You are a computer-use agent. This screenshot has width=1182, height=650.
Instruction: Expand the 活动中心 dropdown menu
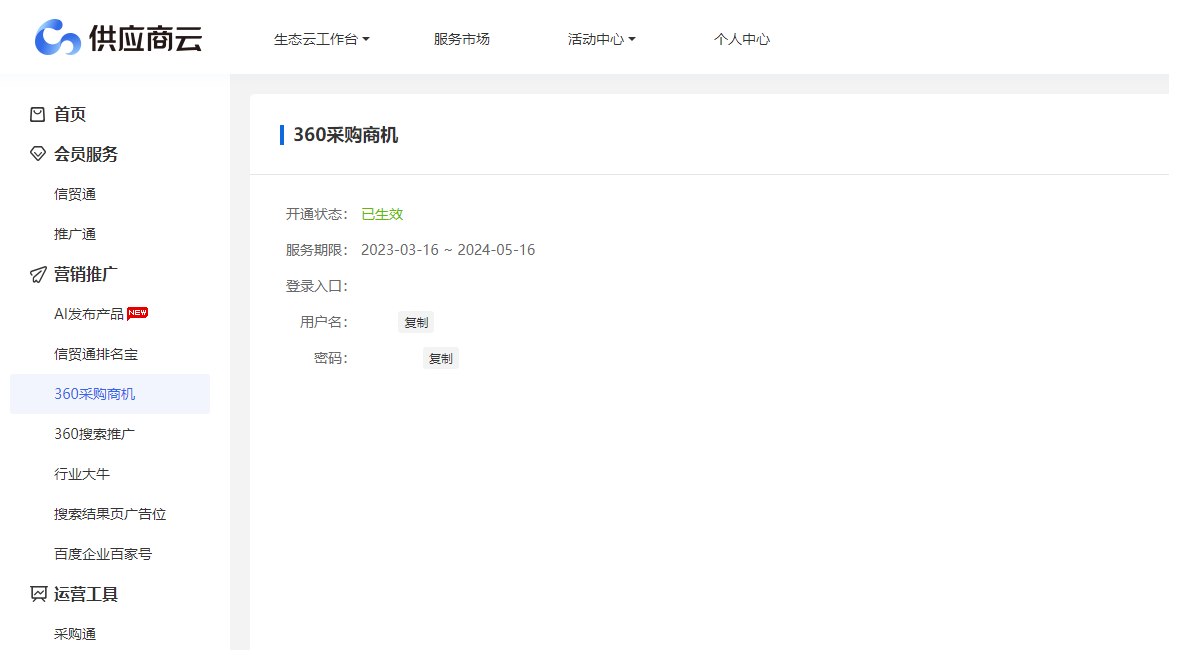602,39
